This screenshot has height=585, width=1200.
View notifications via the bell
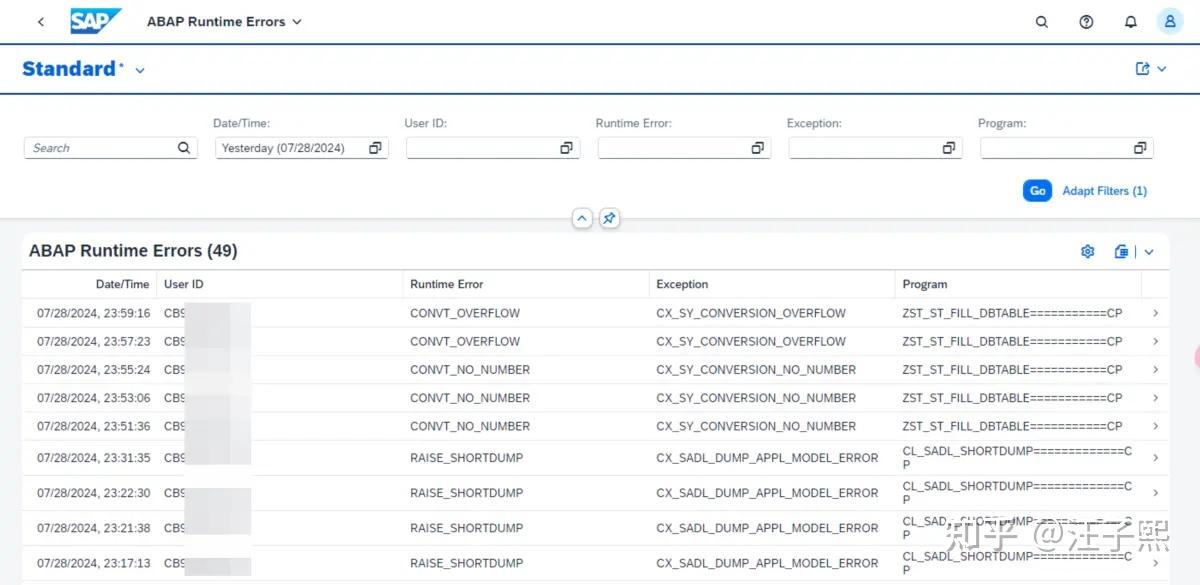coord(1131,21)
